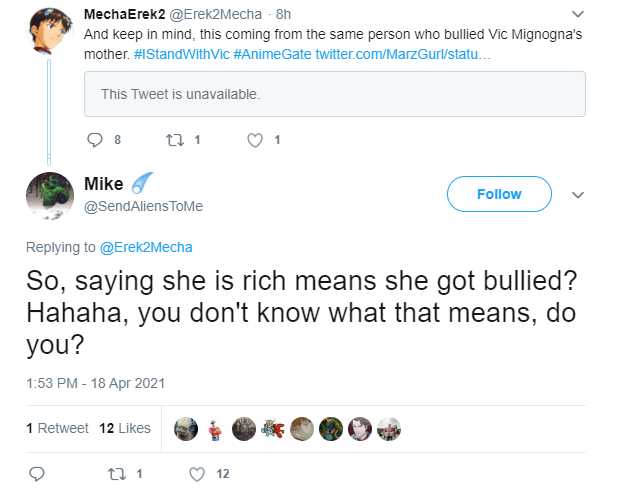The image size is (620, 499).
Task: Open the last liker avatar thumbnail
Action: click(x=389, y=429)
